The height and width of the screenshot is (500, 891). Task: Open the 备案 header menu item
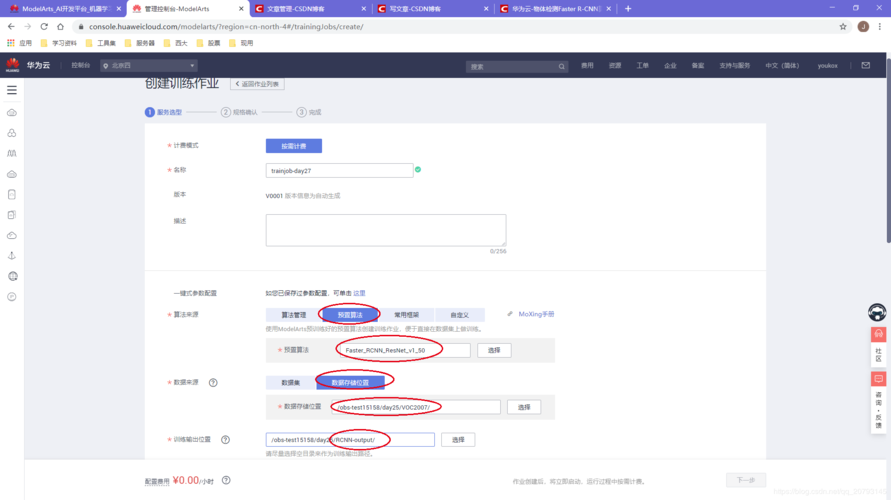(x=698, y=65)
